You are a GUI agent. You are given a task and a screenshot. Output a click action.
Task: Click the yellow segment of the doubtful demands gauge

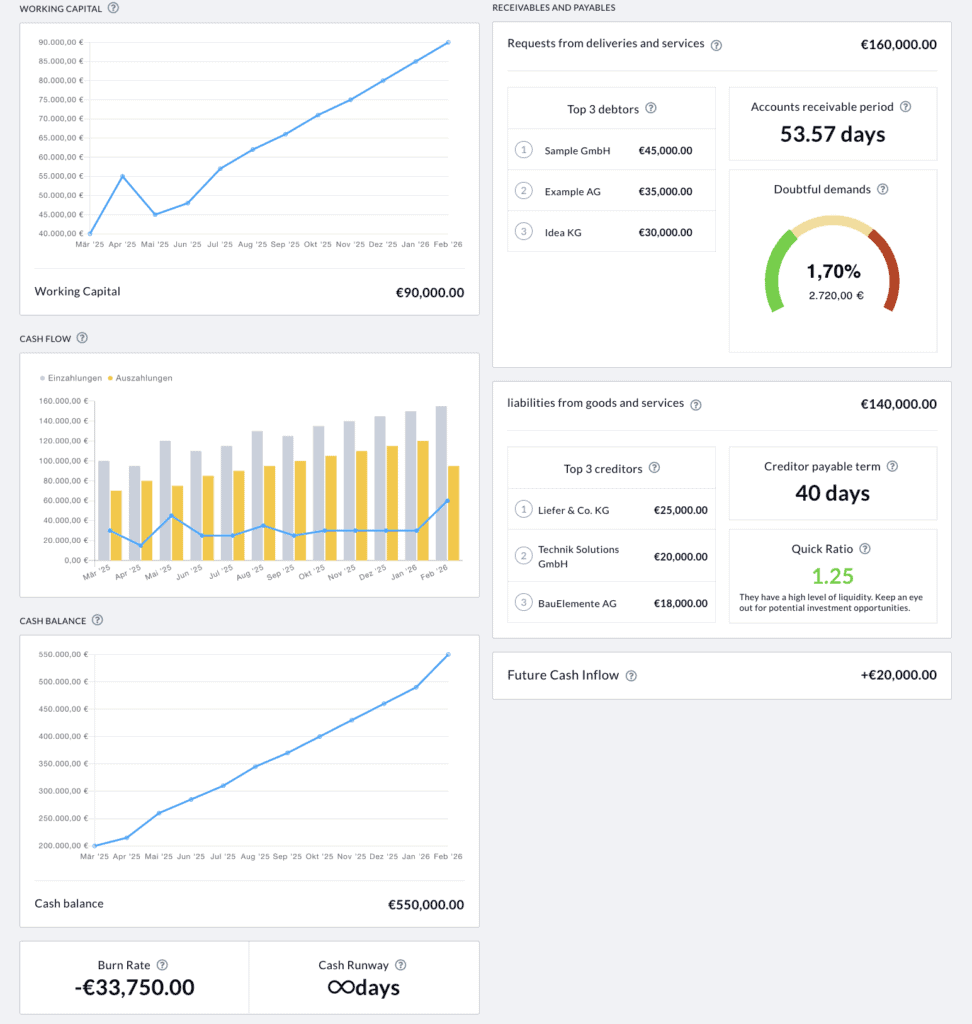(832, 222)
